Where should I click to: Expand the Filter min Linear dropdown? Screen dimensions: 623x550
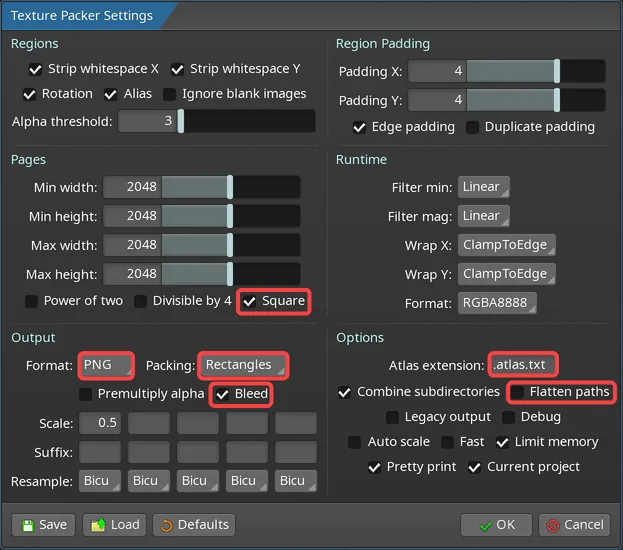tap(484, 187)
